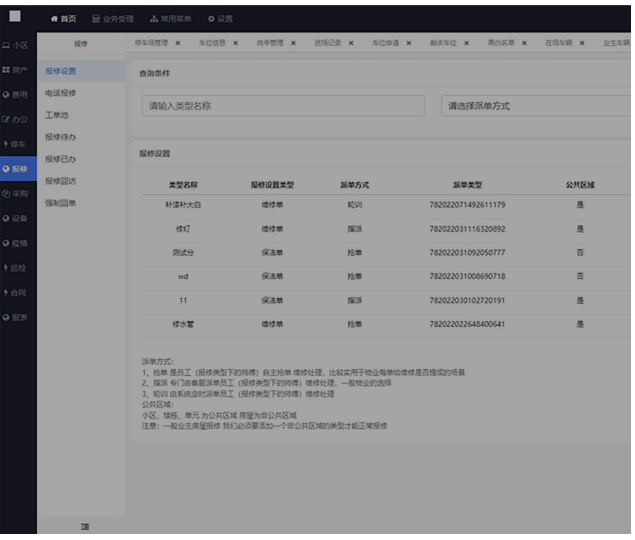The height and width of the screenshot is (540, 635).
Task: Switch to the 停车场管理 tab
Action: pyautogui.click(x=151, y=43)
